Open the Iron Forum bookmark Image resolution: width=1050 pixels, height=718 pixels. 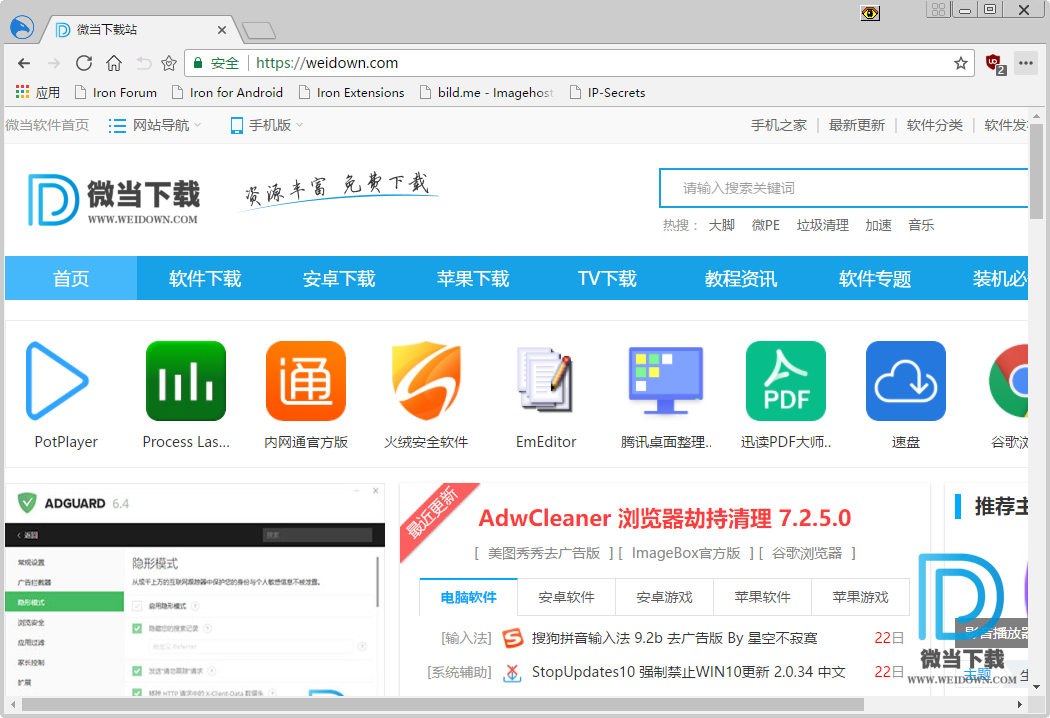point(116,92)
